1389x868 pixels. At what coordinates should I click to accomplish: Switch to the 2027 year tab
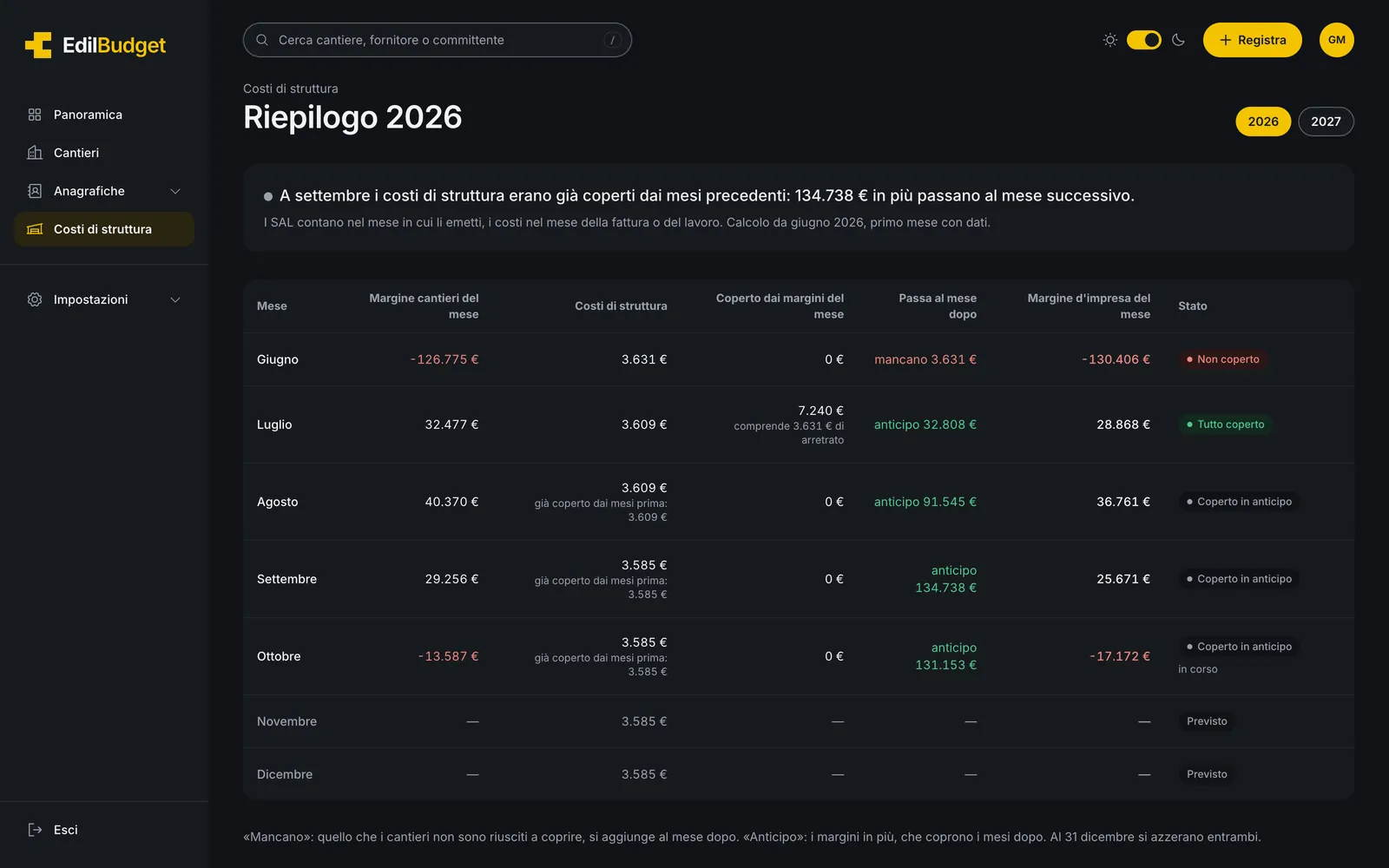[1326, 122]
